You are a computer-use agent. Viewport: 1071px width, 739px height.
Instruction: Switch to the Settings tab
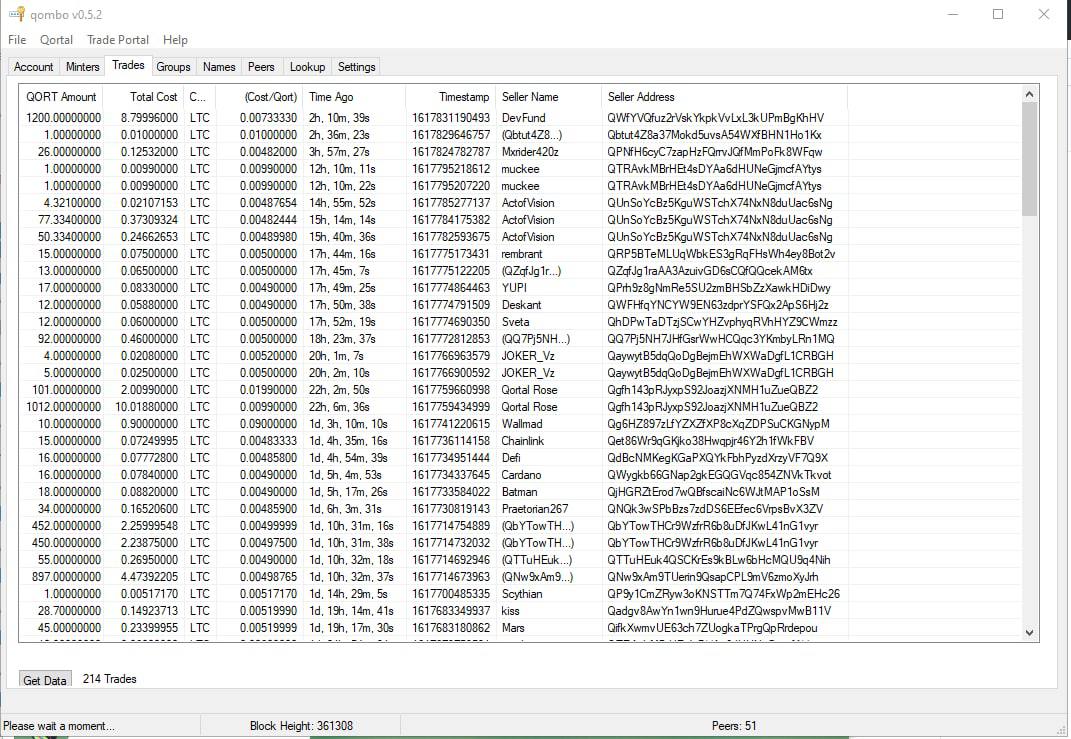click(x=356, y=67)
